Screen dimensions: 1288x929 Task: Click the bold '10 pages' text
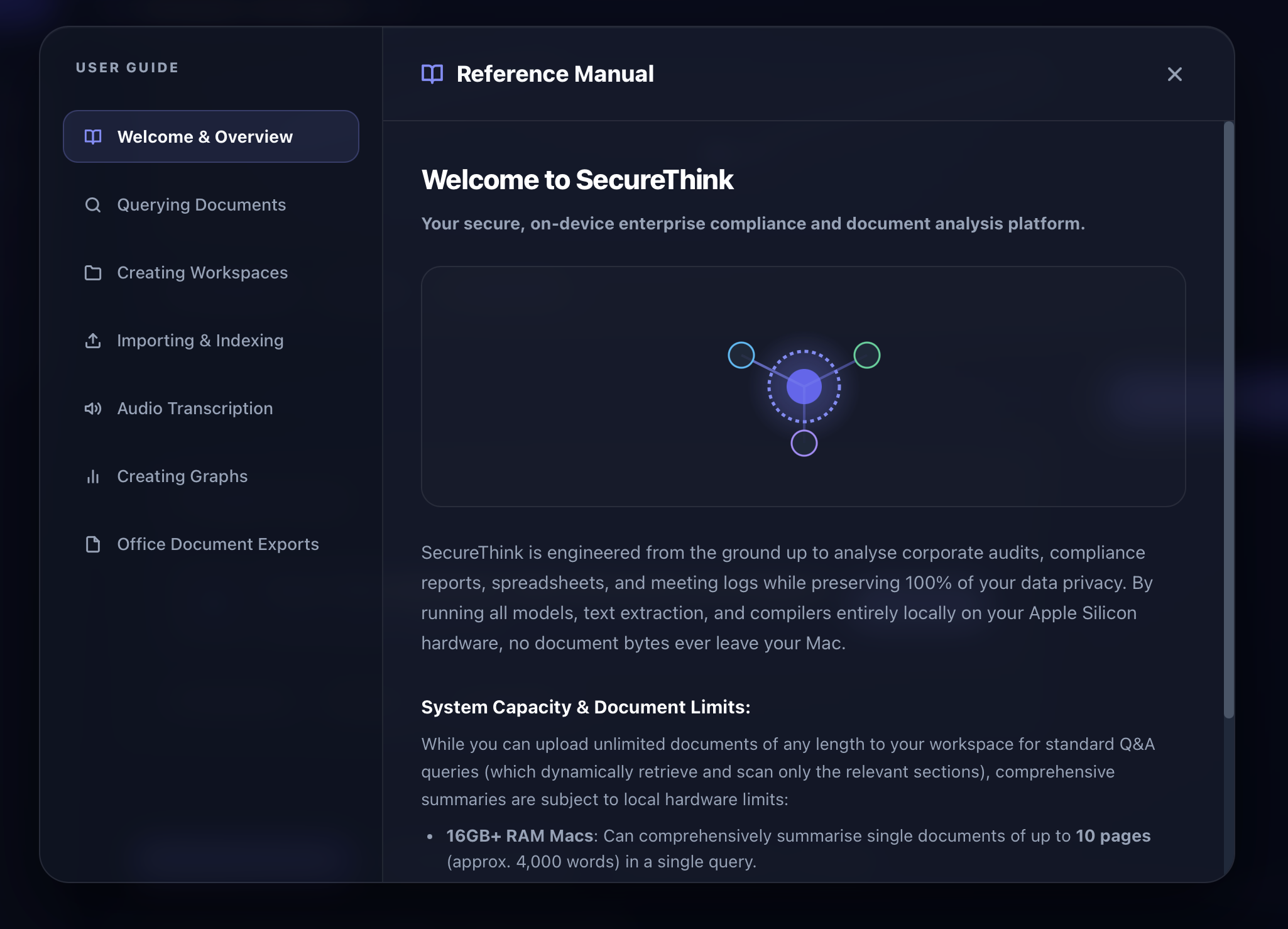pyautogui.click(x=1113, y=836)
